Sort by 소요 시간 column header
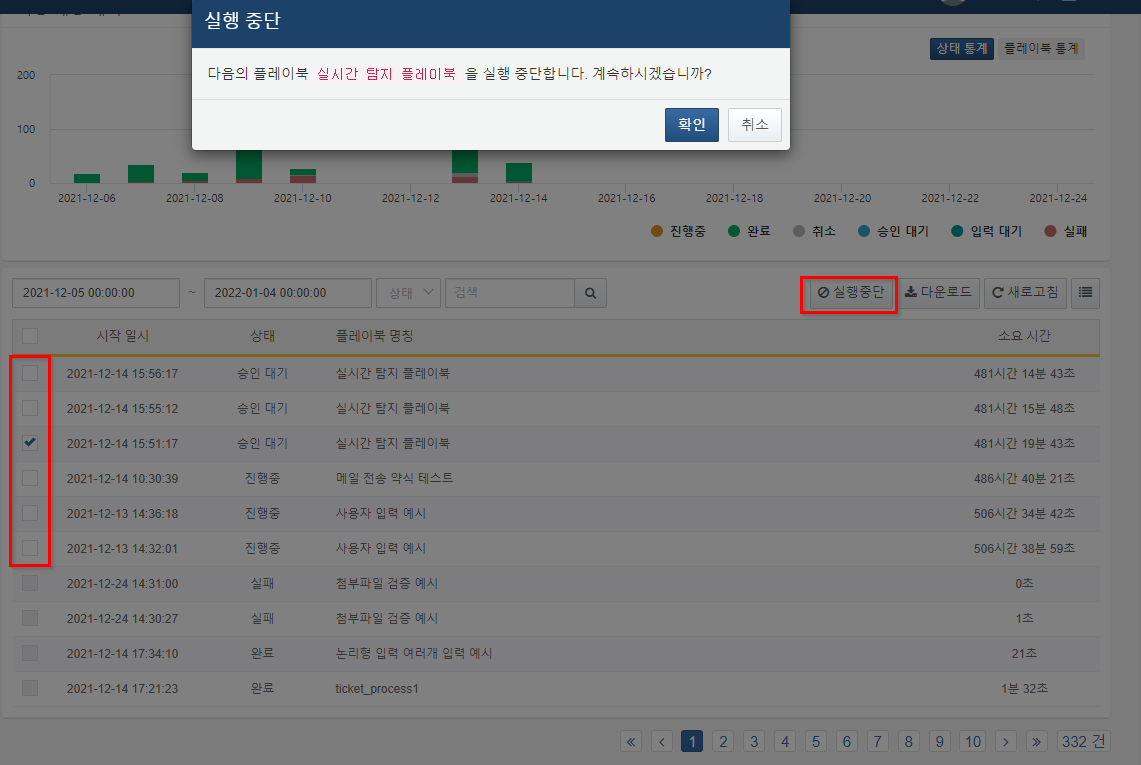The height and width of the screenshot is (765, 1141). 1024,336
